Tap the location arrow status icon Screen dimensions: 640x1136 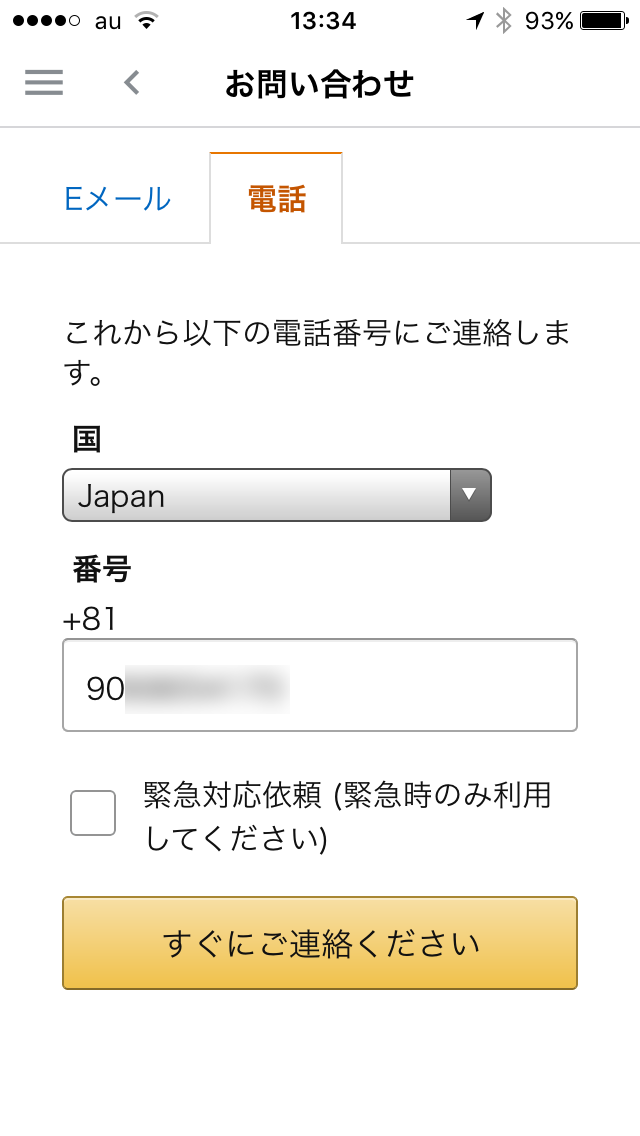(x=475, y=21)
